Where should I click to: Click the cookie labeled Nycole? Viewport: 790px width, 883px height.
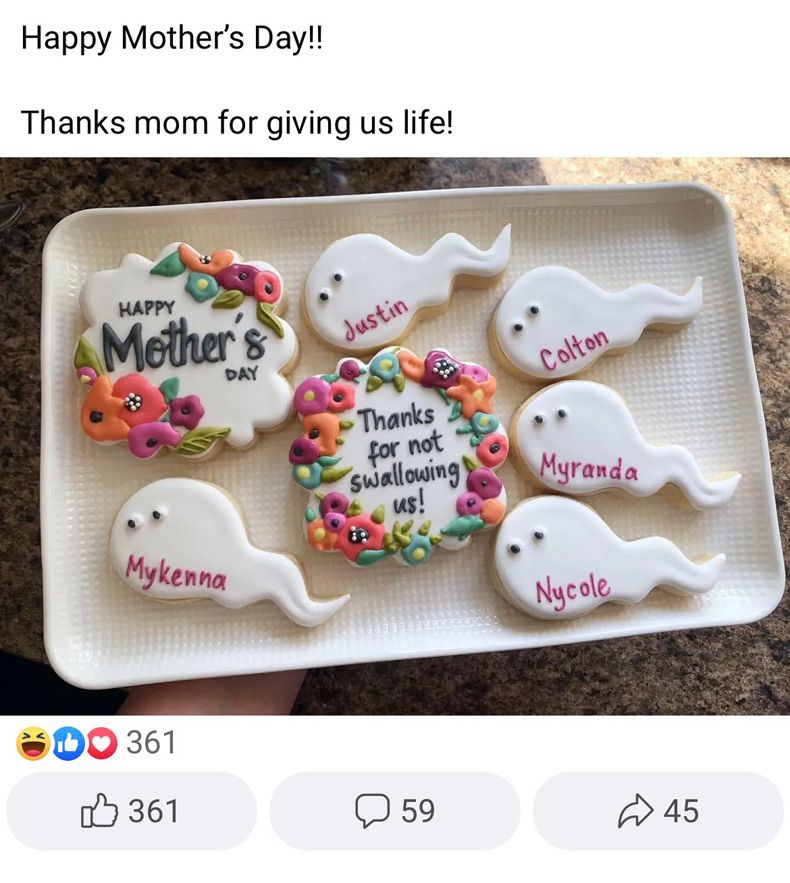coord(607,558)
